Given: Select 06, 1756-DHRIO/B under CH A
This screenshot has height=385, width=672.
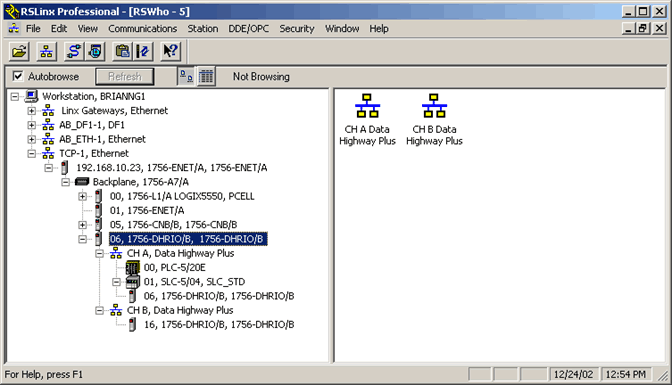Looking at the screenshot, I should click(x=219, y=296).
